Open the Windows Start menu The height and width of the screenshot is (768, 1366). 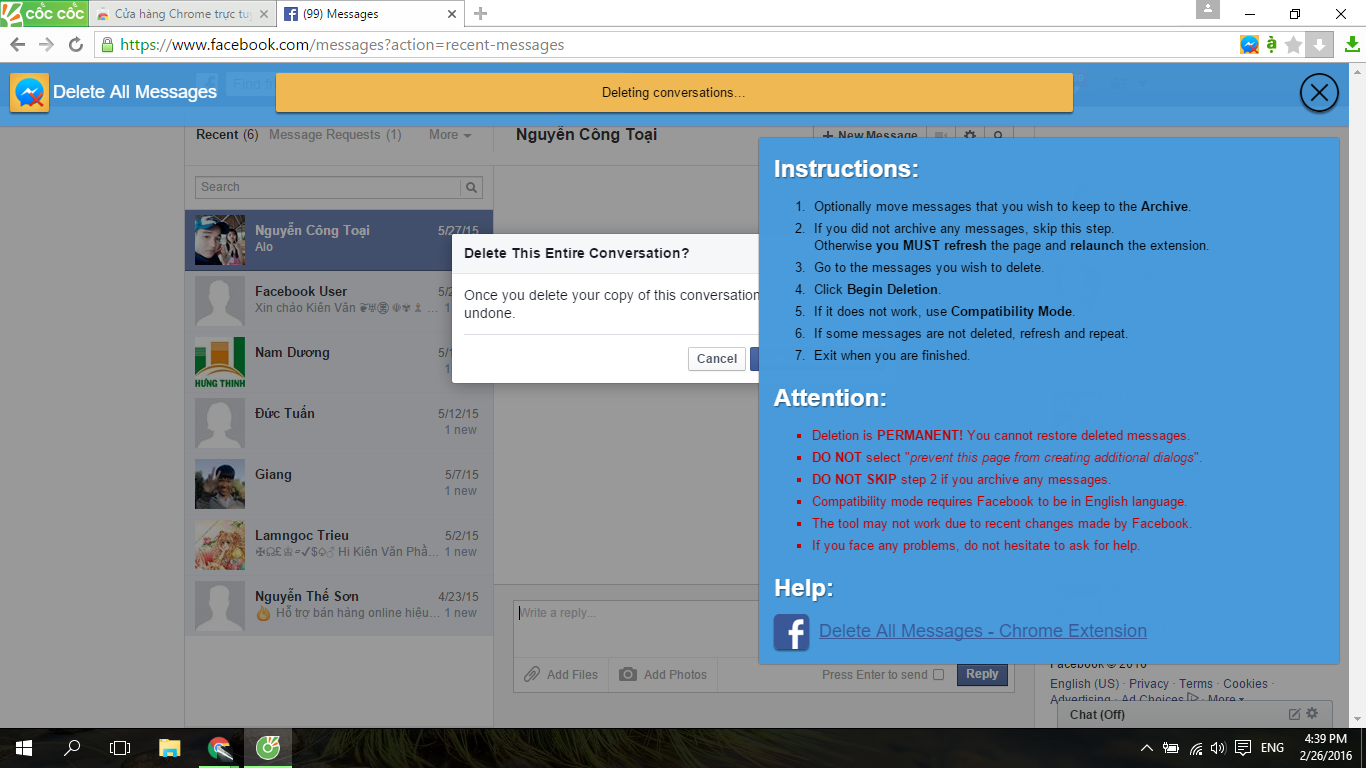click(23, 748)
